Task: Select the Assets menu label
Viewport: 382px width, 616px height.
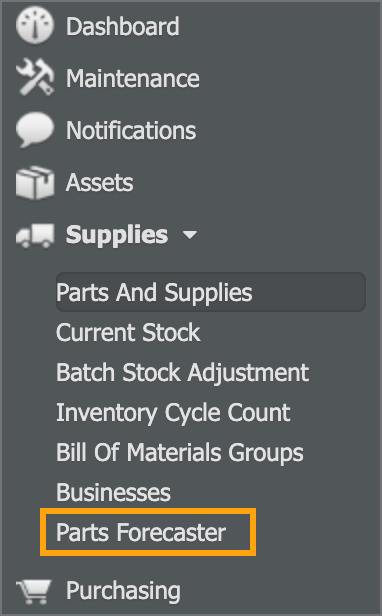Action: (x=99, y=182)
